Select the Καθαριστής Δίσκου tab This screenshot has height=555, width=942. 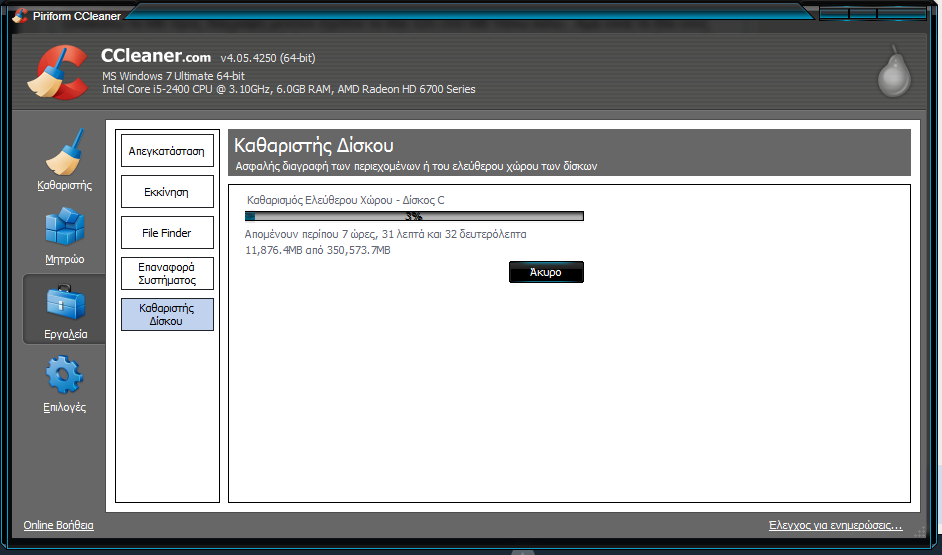(x=167, y=314)
